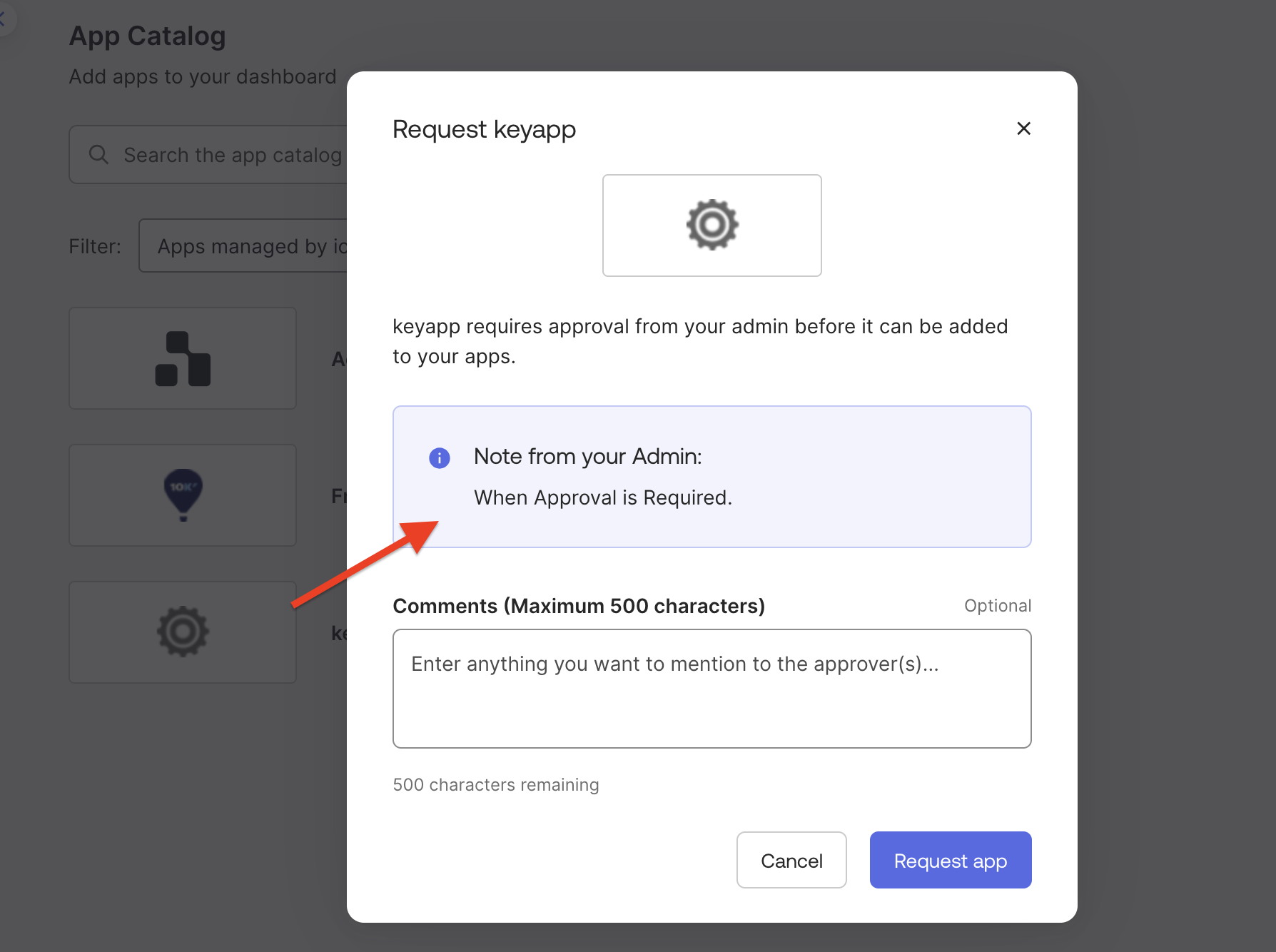This screenshot has width=1276, height=952.
Task: Click the 'keyapp requires approval' message text
Action: click(700, 341)
